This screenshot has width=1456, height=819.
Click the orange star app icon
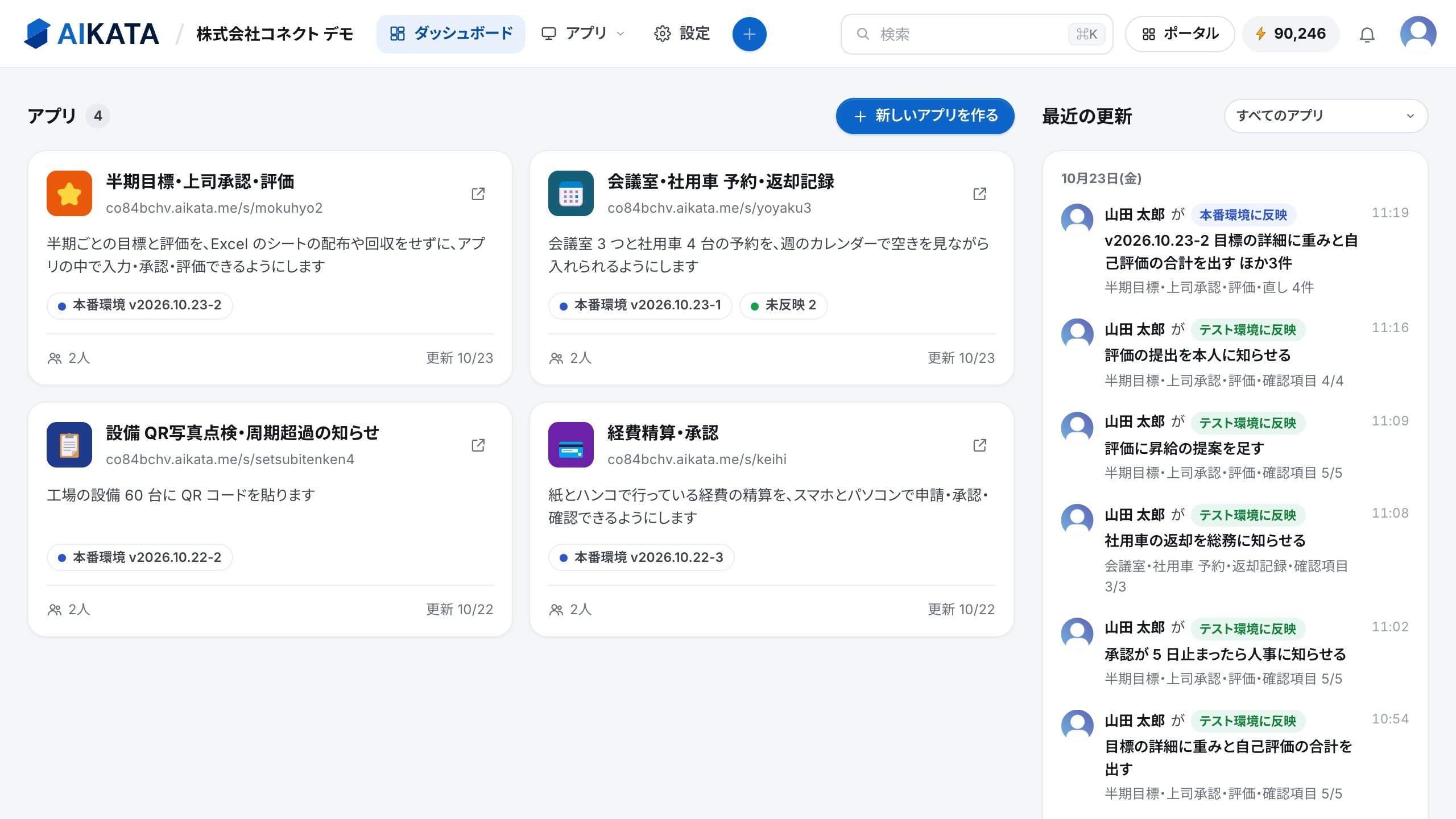pyautogui.click(x=69, y=193)
